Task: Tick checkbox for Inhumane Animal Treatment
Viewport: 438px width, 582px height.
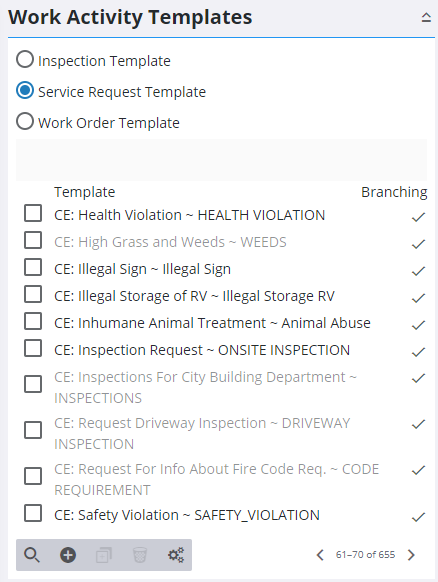Action: (x=33, y=321)
